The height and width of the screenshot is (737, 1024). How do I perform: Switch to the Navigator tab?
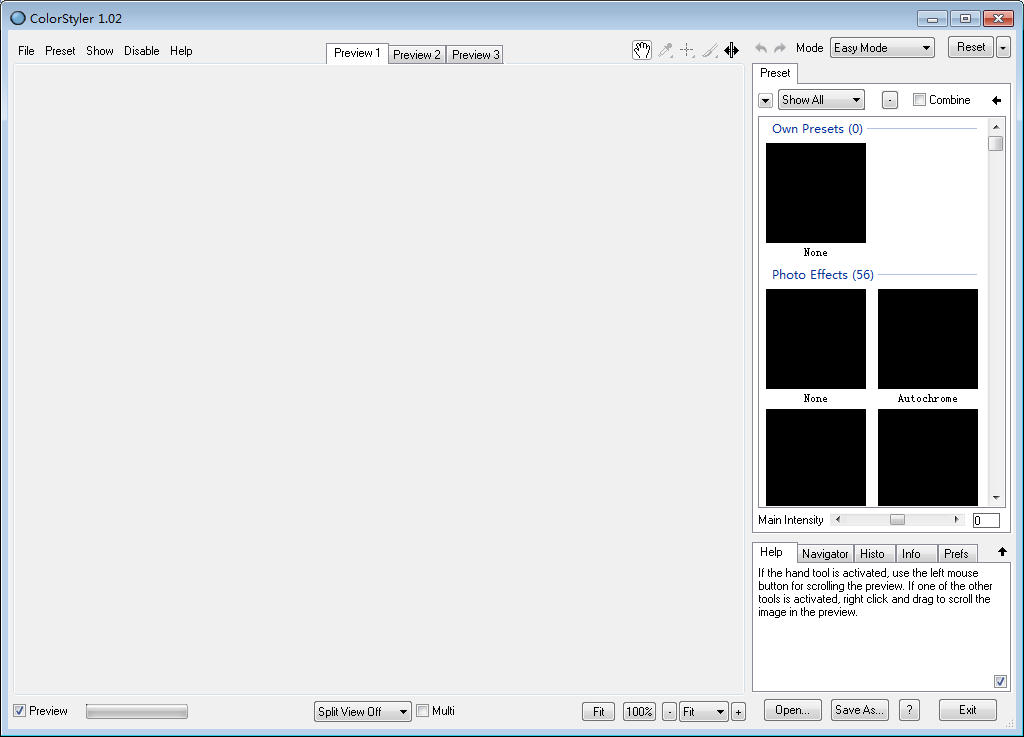point(825,554)
